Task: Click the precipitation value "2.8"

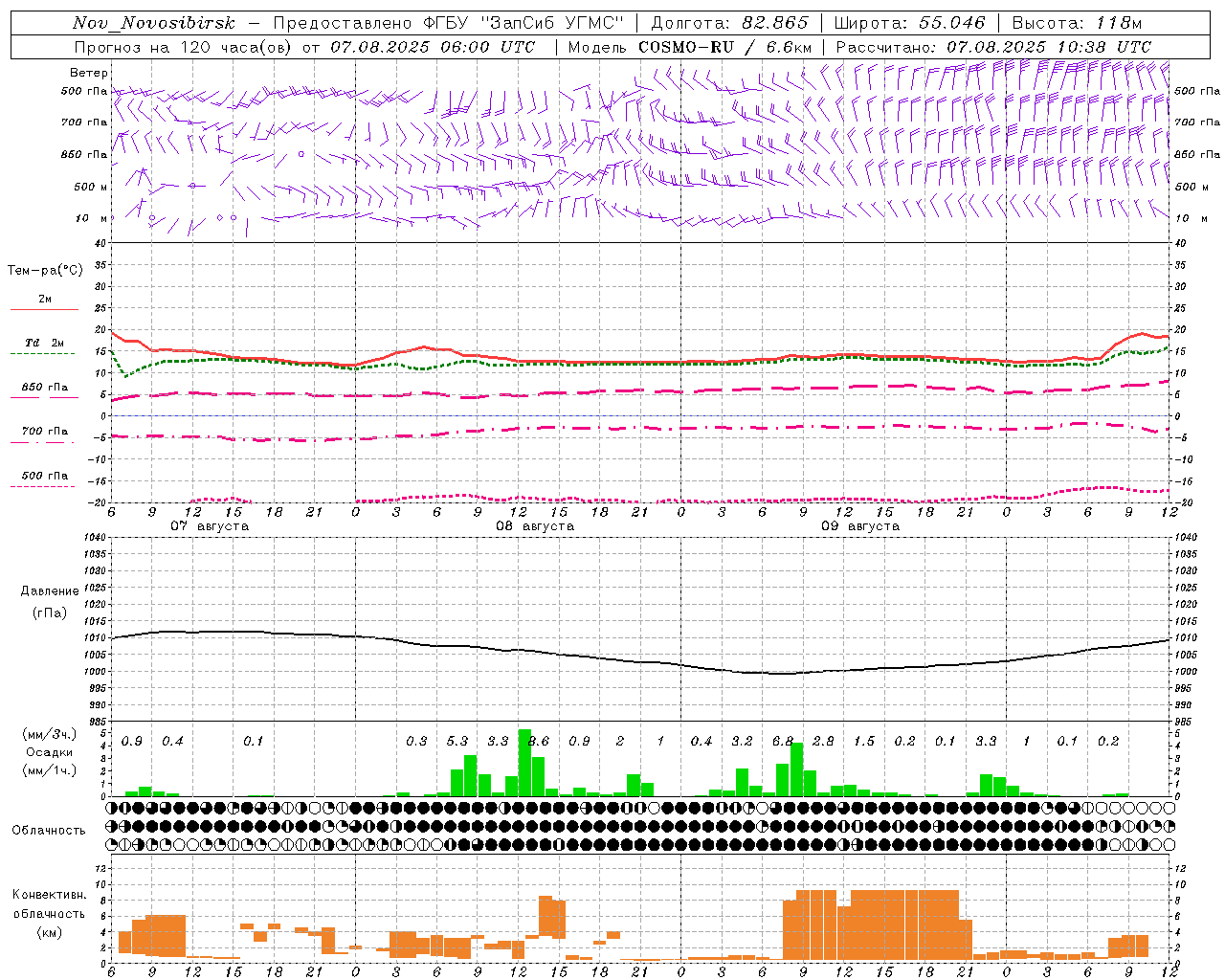Action: coord(823,741)
